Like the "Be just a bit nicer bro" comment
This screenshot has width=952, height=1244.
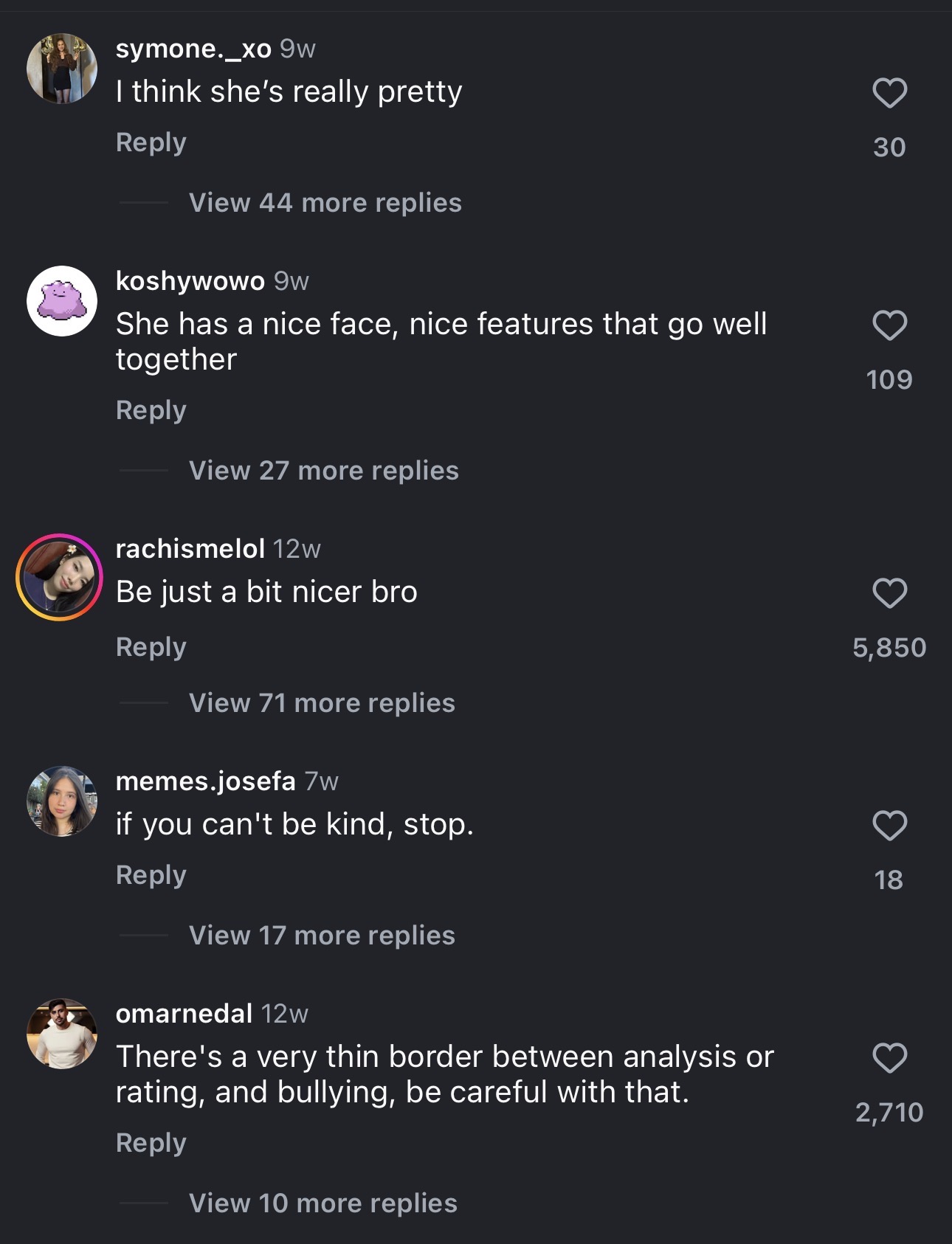(x=889, y=593)
